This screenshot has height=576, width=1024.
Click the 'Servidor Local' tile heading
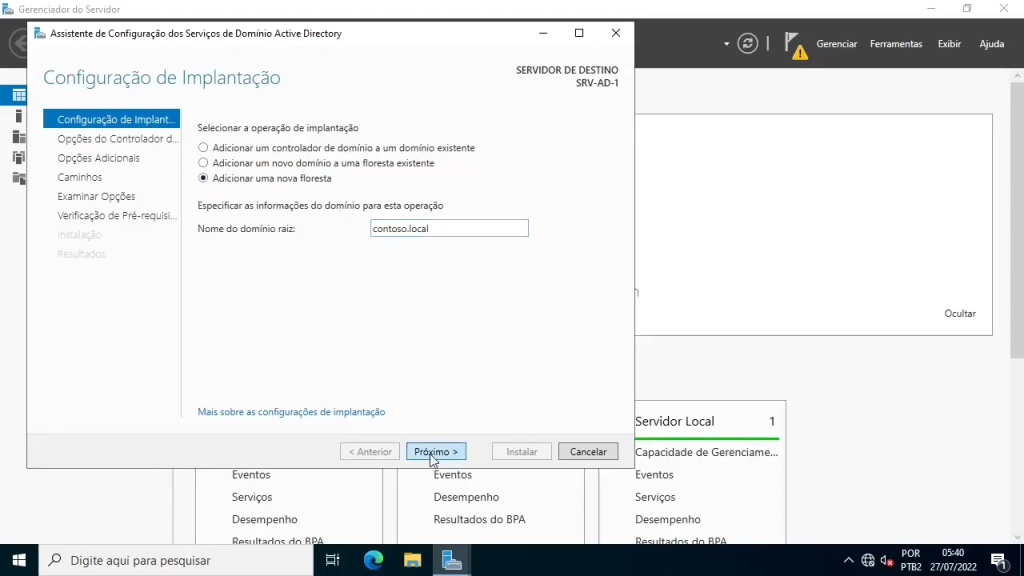click(x=675, y=421)
